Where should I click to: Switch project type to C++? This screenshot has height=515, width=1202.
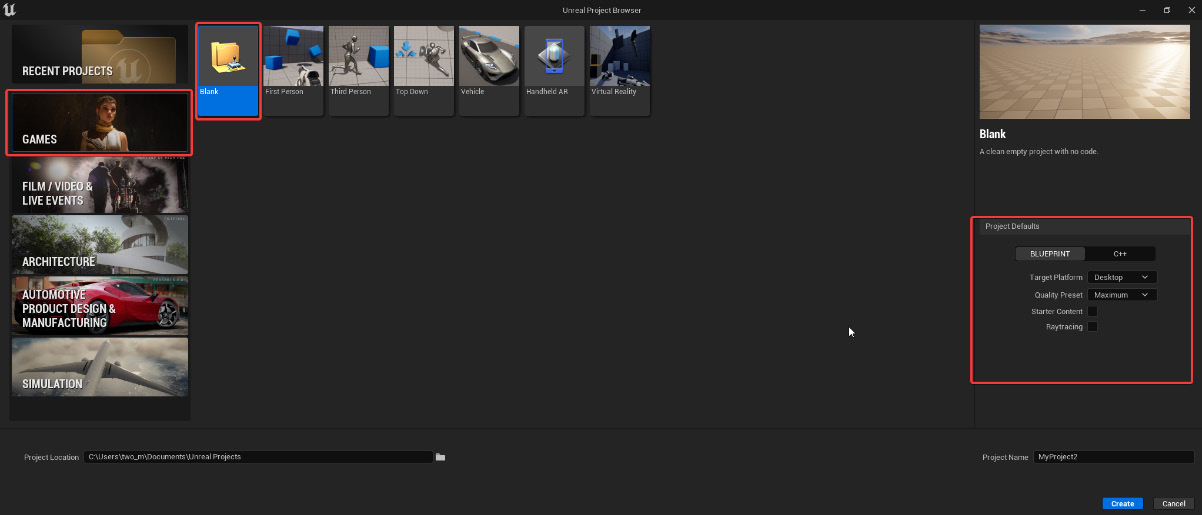1120,254
